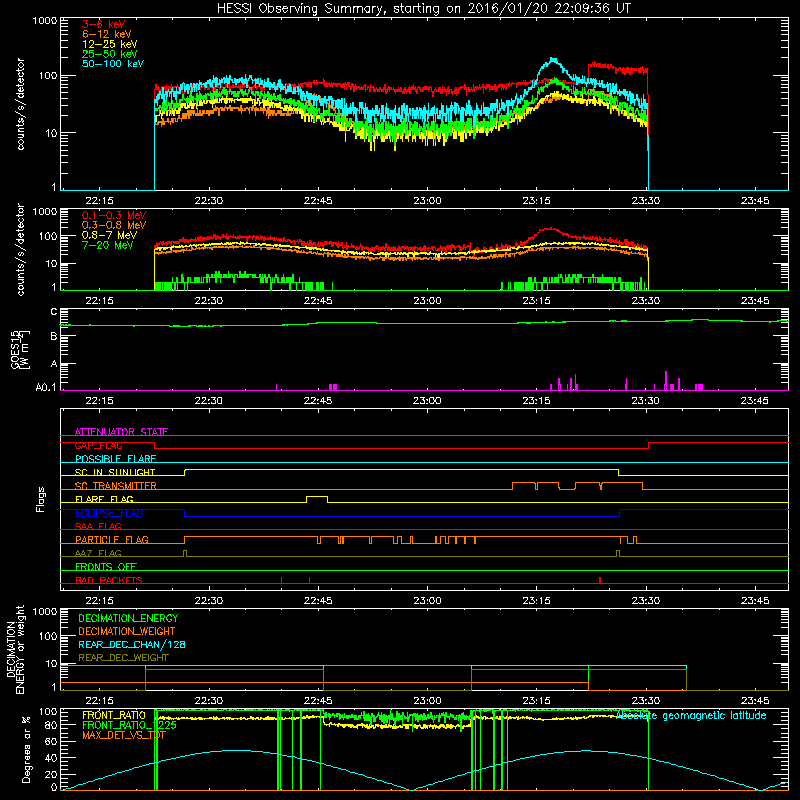The height and width of the screenshot is (800, 800).
Task: Select the 0.1-0.3 MeV legend label
Action: click(114, 215)
